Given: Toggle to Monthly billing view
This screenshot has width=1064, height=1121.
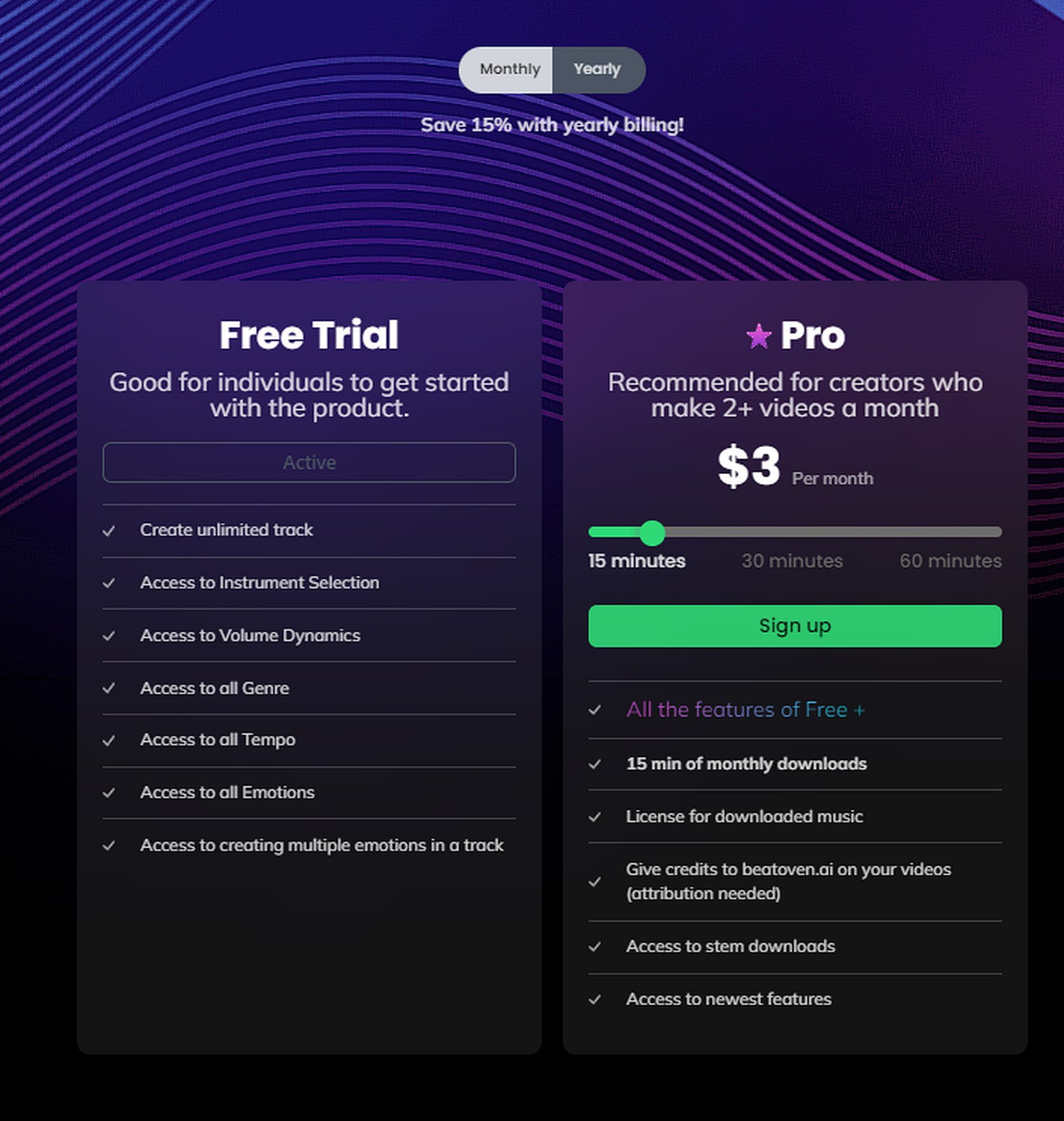Looking at the screenshot, I should tap(508, 68).
